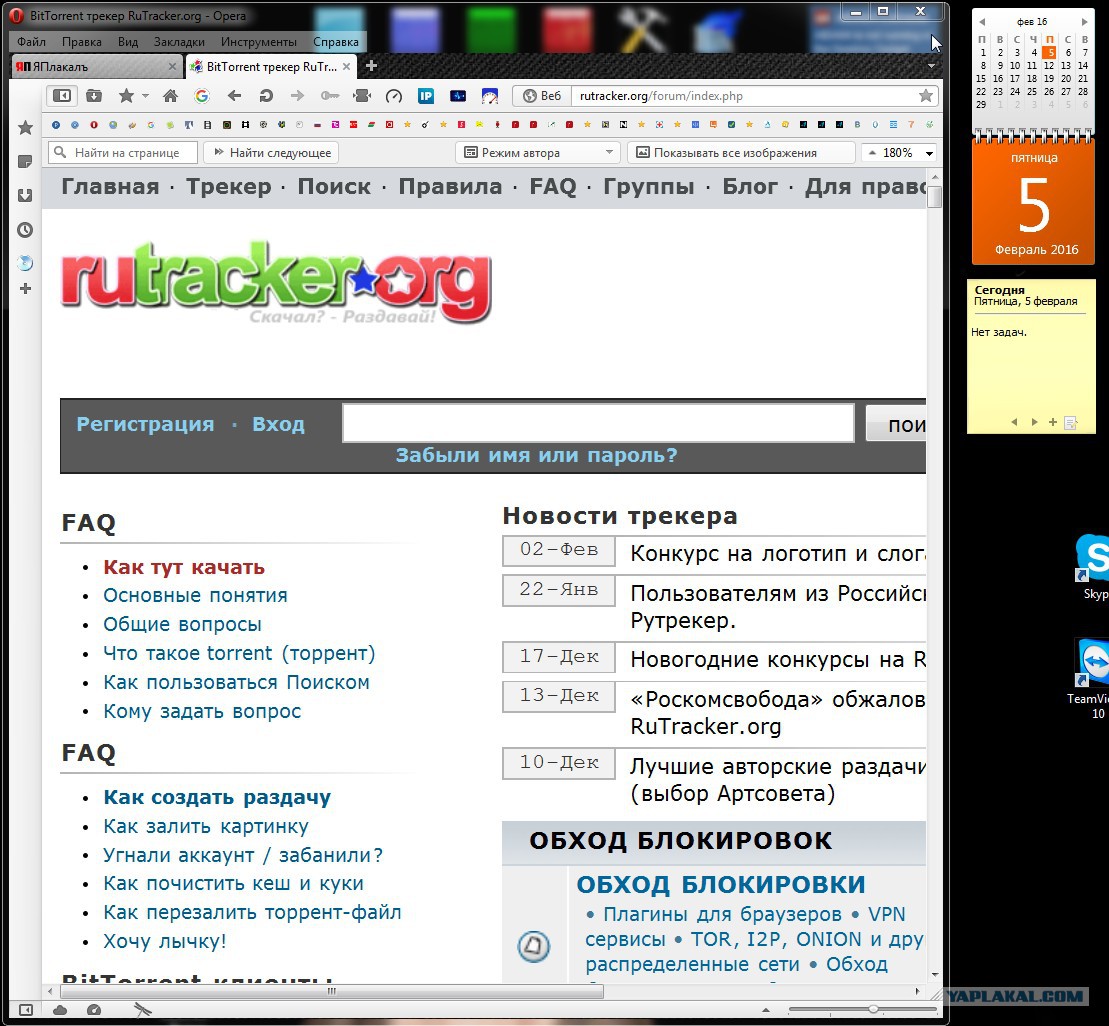
Task: Click the Регистрация link
Action: click(145, 424)
